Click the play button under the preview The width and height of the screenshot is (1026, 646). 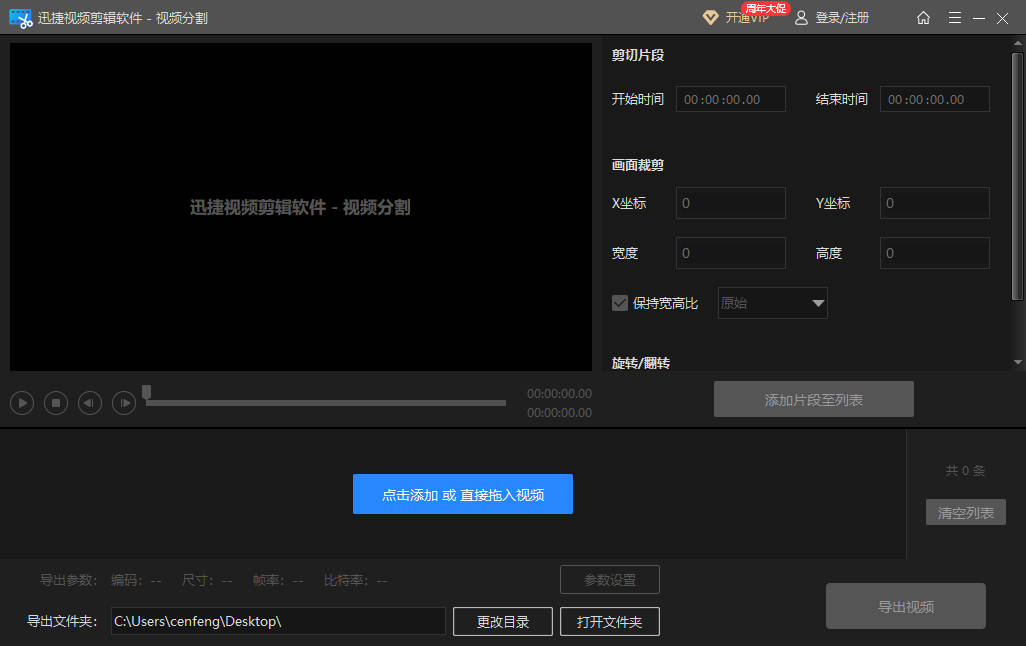point(22,403)
